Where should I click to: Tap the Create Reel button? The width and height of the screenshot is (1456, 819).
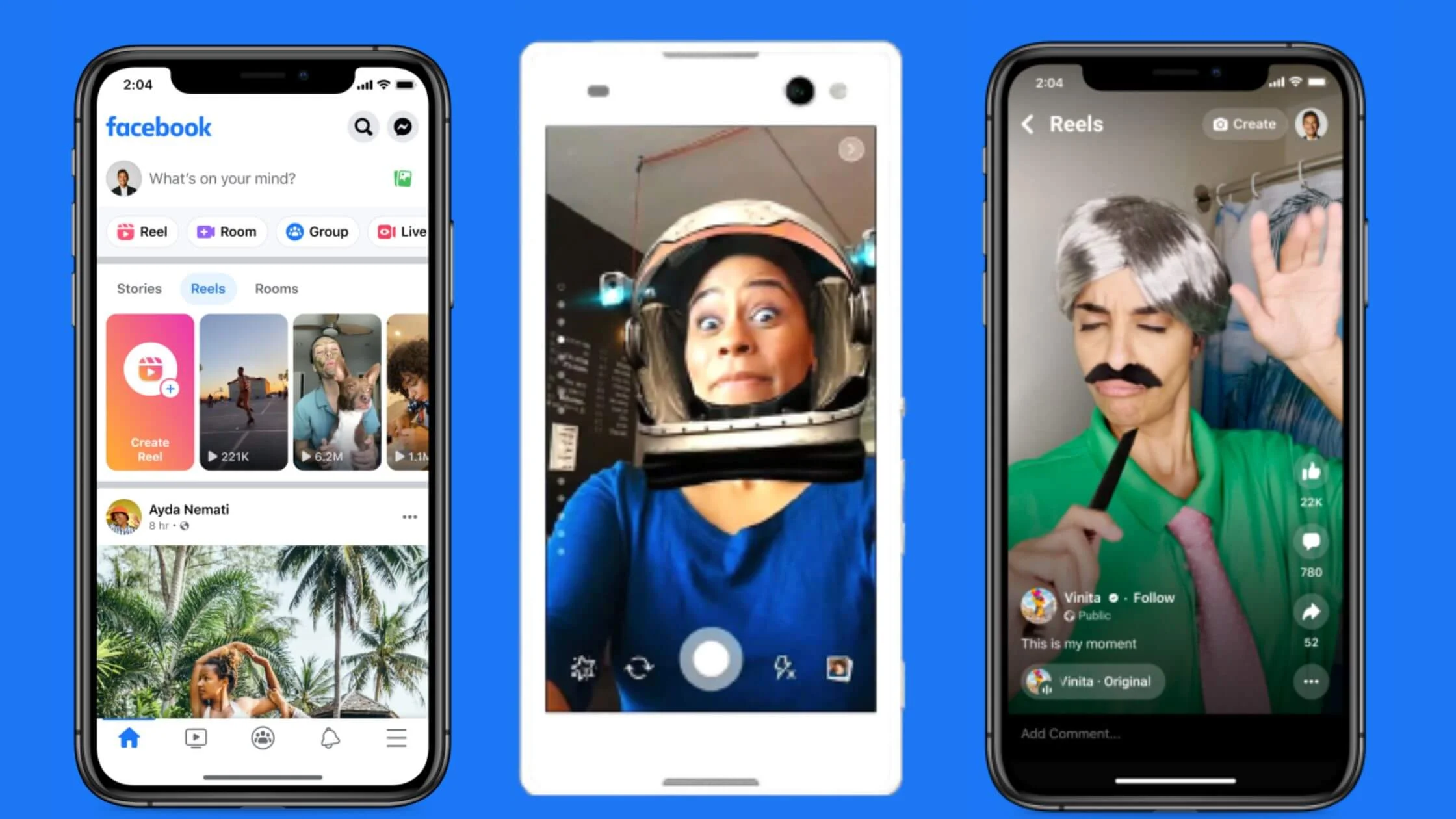tap(149, 390)
